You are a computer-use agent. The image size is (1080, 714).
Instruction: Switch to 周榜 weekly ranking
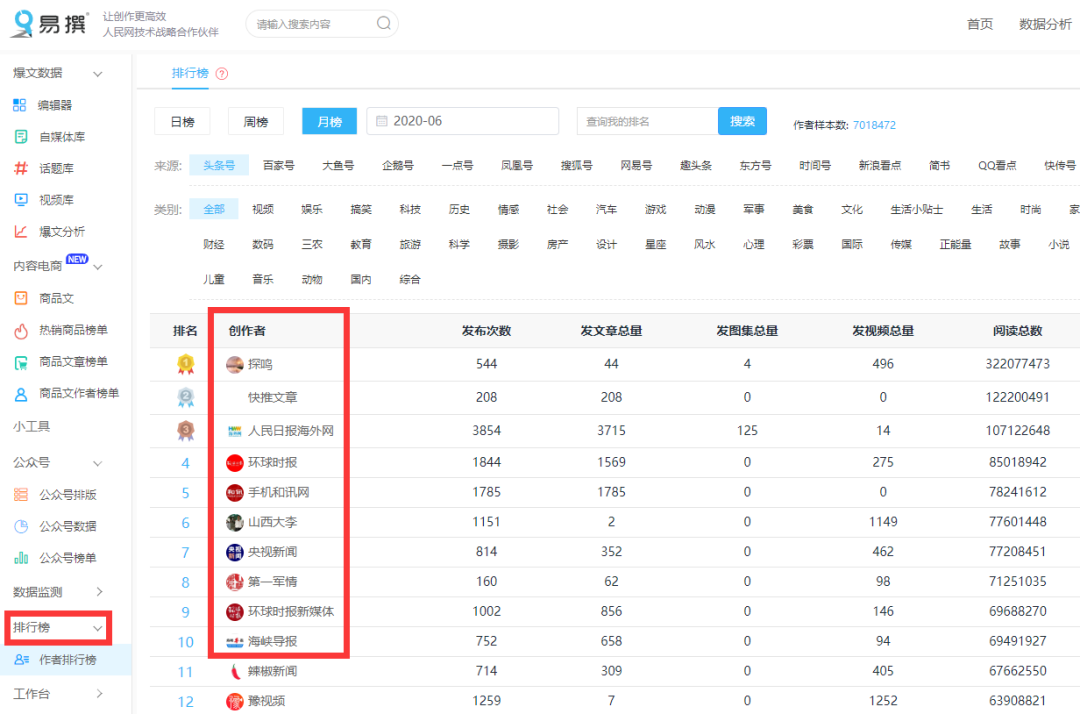(256, 122)
